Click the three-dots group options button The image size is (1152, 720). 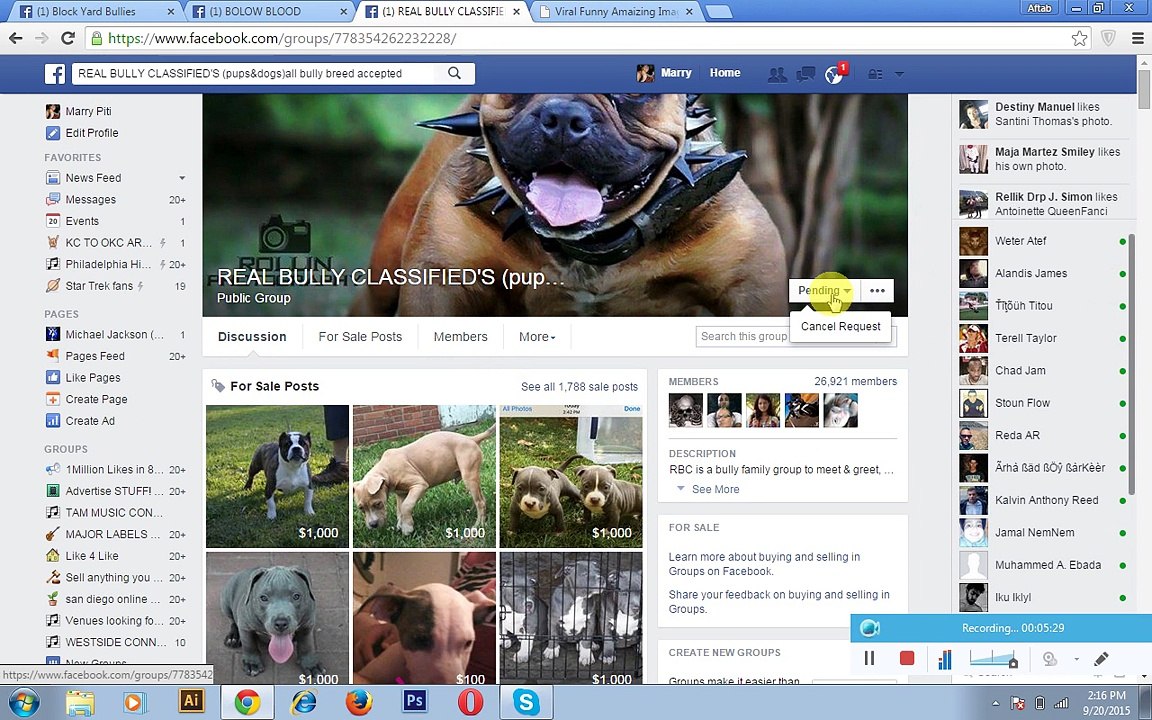(877, 290)
